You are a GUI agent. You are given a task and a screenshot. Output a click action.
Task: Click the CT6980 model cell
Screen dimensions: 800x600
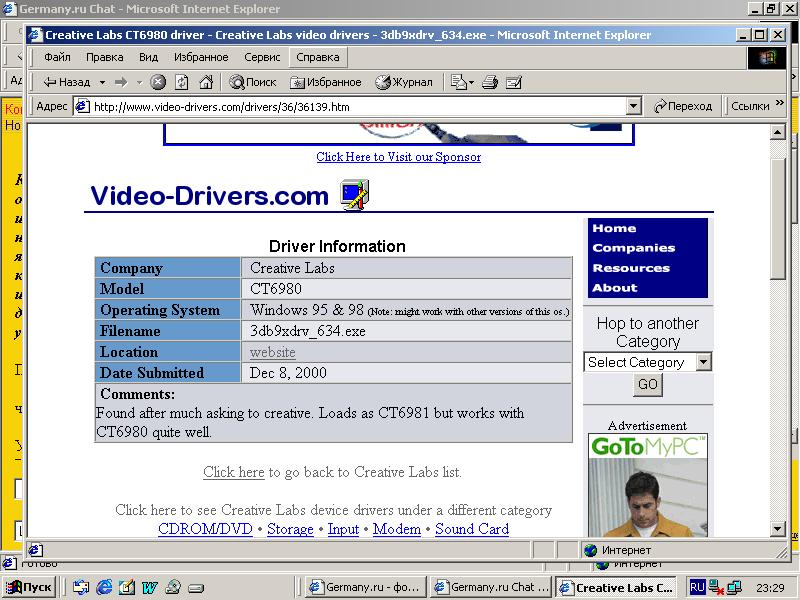406,289
